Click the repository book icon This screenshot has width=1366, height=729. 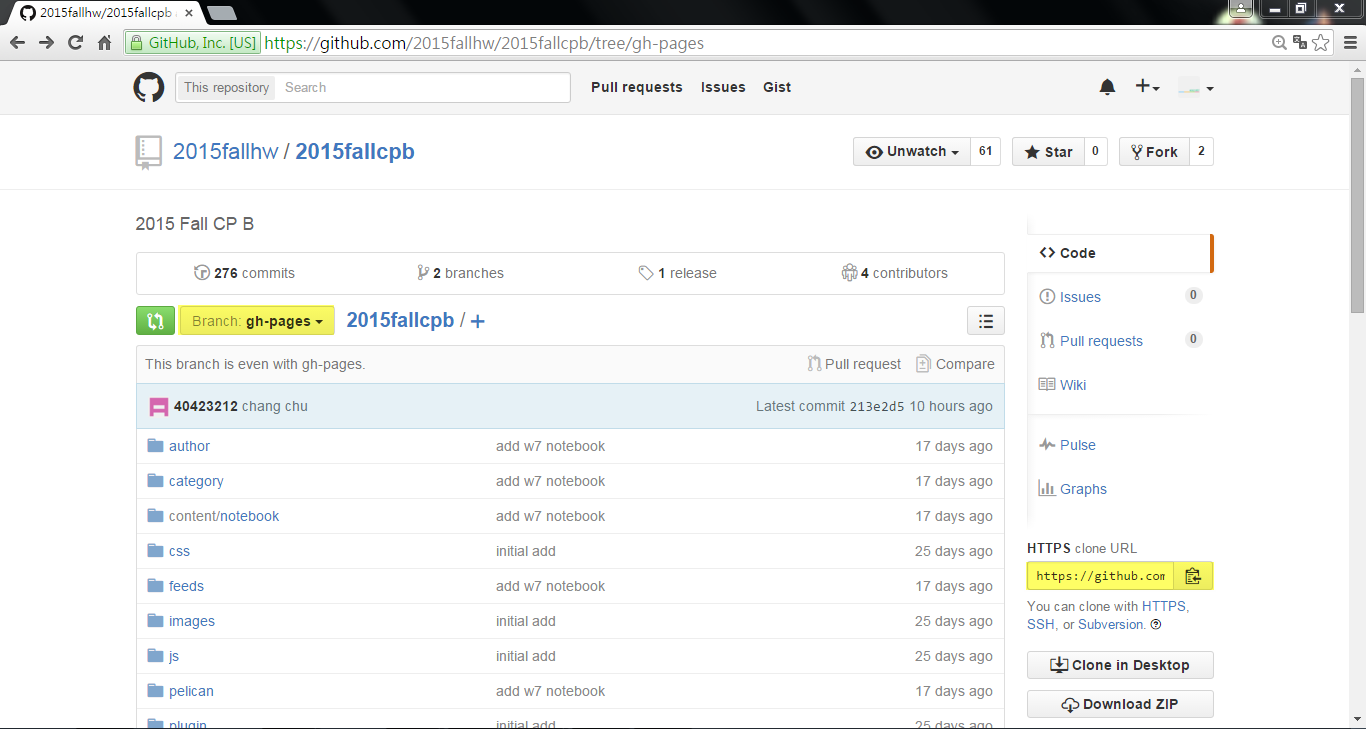[148, 152]
